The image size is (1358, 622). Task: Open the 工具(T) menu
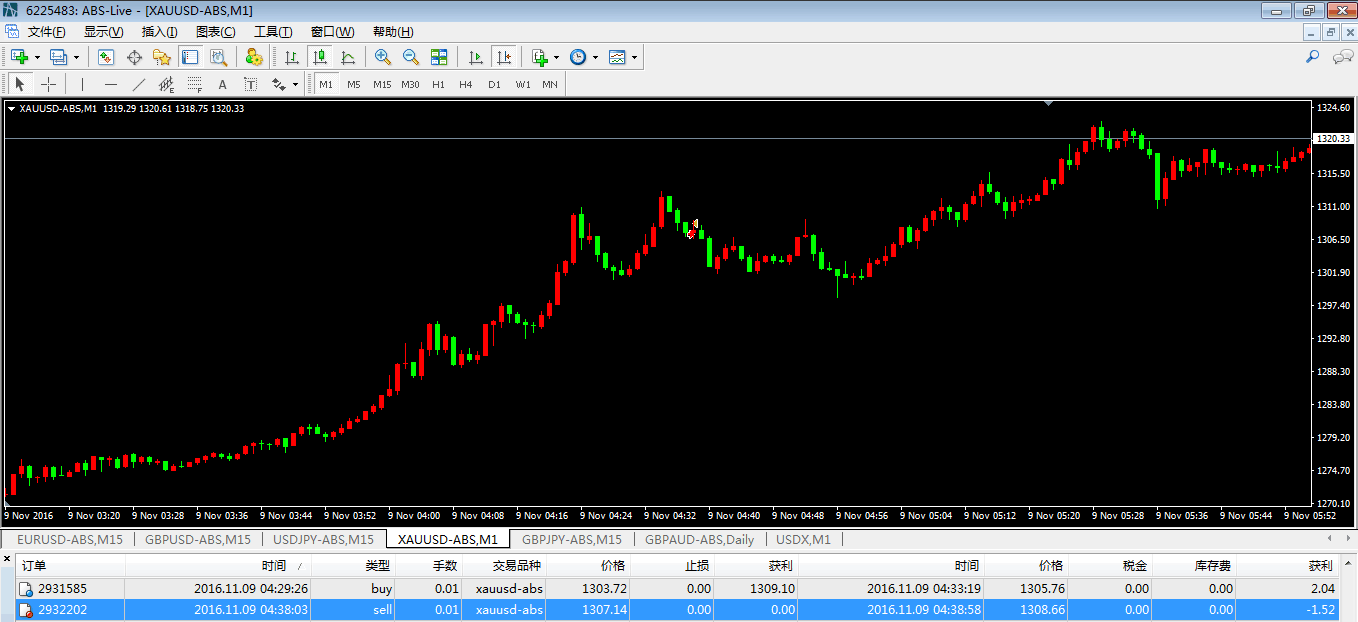(273, 32)
